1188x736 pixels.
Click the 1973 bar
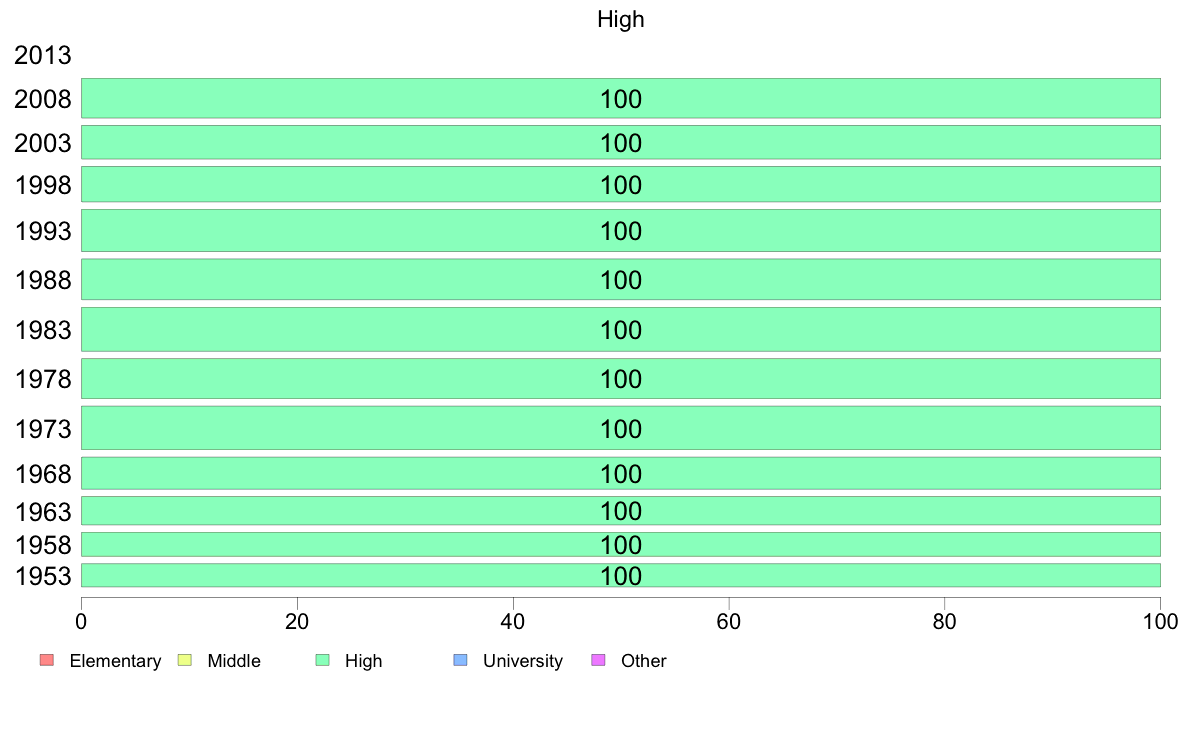[621, 428]
